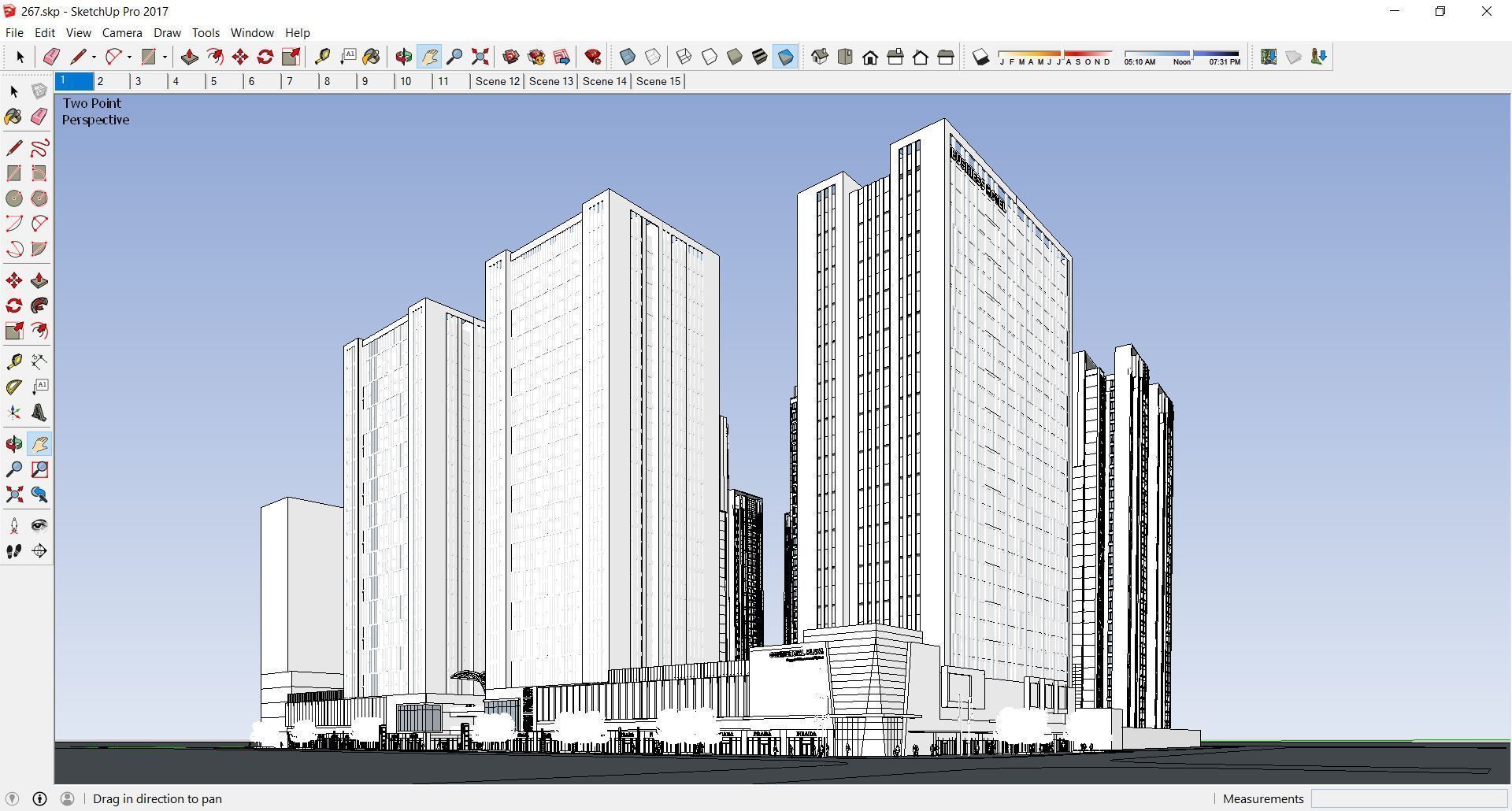Screen dimensions: 1512x811
Task: Toggle Monochrome face style
Action: coord(785,57)
